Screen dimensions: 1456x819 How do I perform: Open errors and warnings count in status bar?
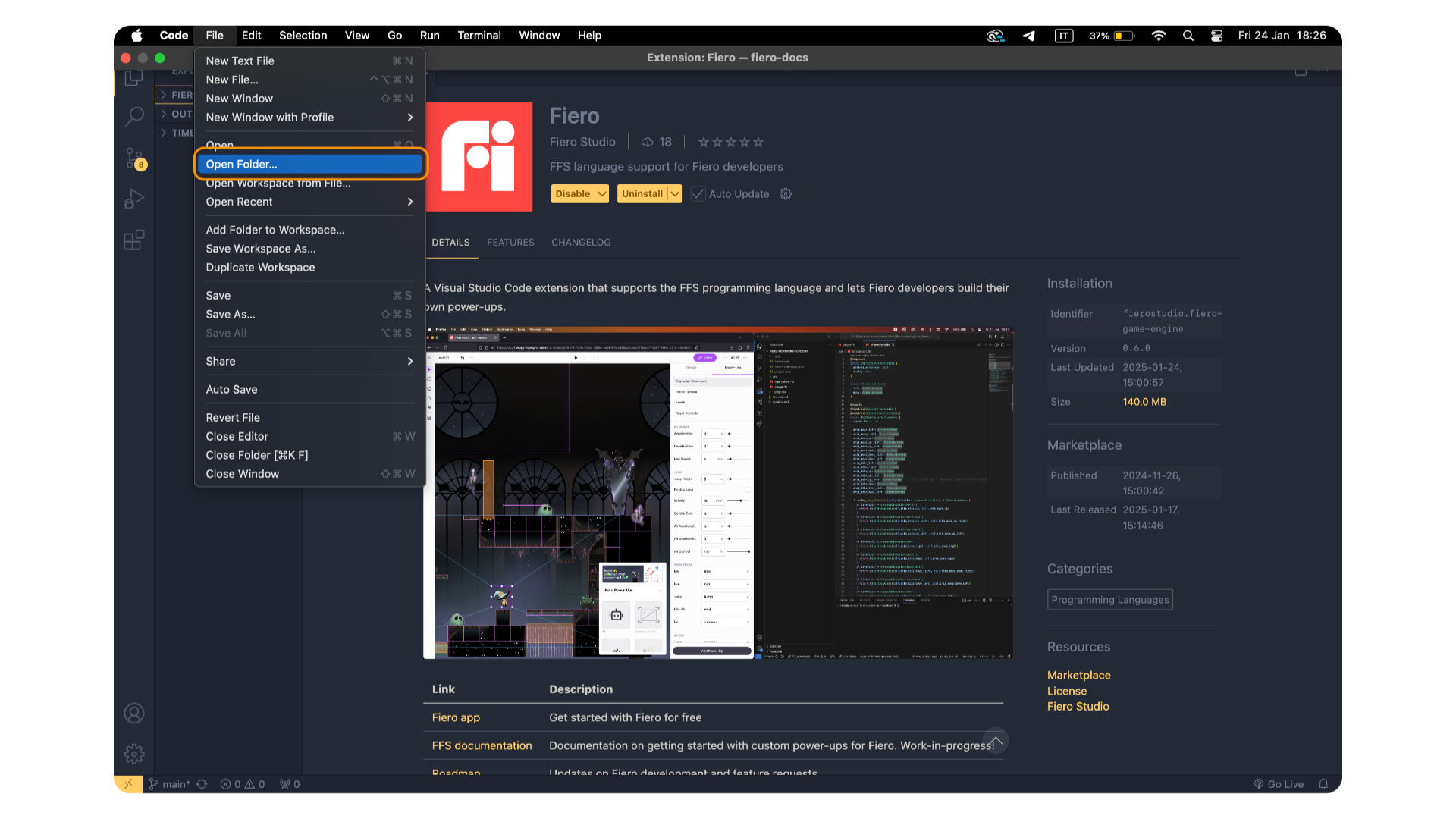coord(243,784)
